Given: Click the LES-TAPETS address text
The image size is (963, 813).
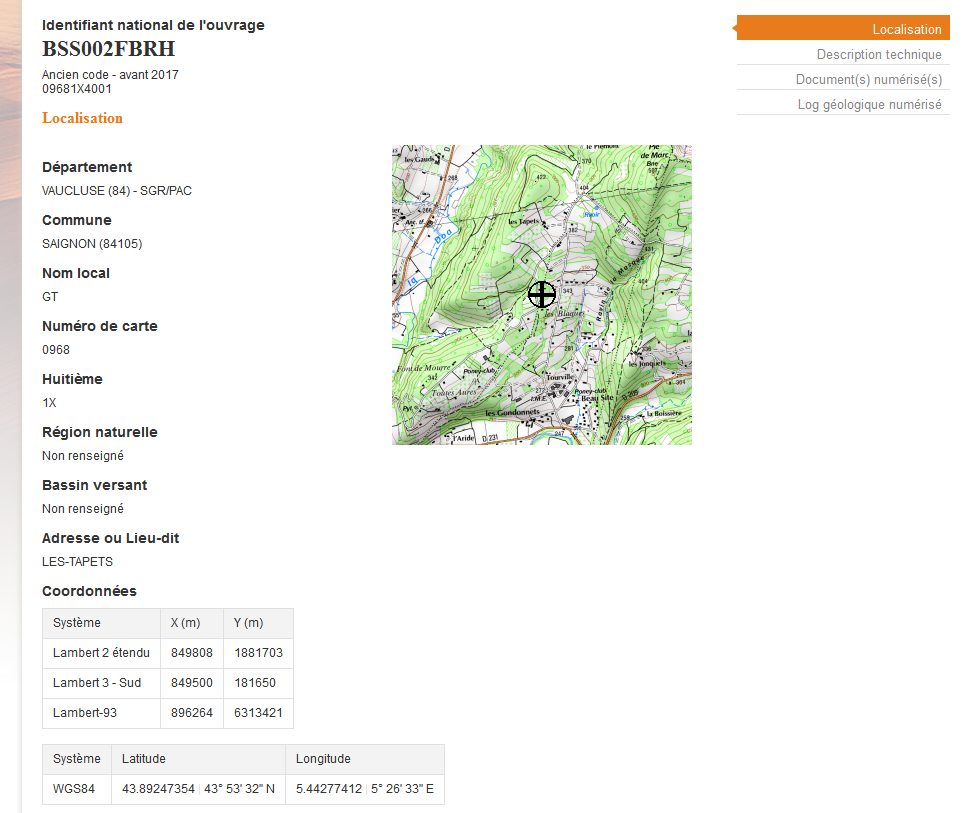Looking at the screenshot, I should click(77, 562).
